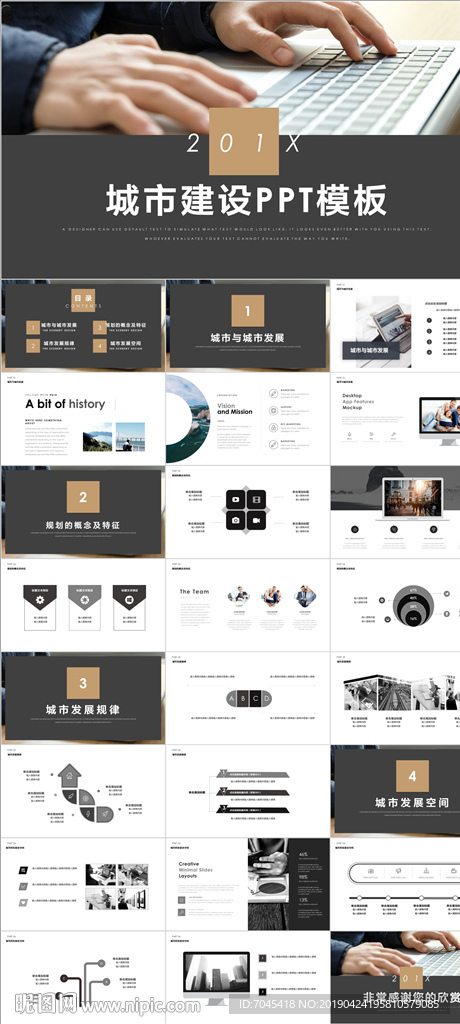The width and height of the screenshot is (460, 1024).
Task: Click the camera icon in the four-icon slide
Action: coord(237,520)
